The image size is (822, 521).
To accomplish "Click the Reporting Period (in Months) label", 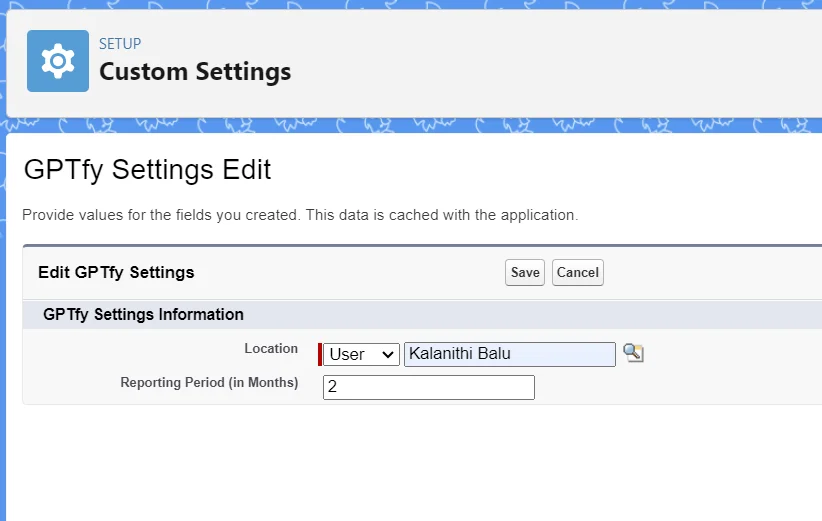I will click(x=209, y=383).
